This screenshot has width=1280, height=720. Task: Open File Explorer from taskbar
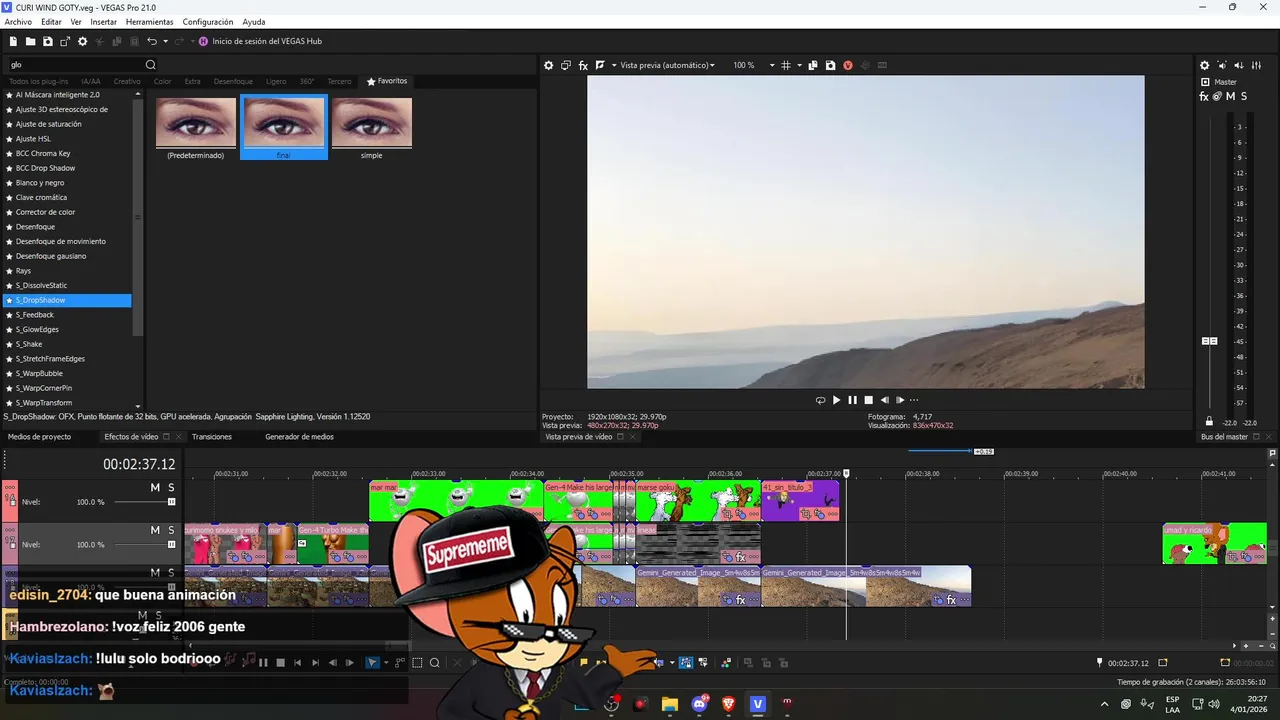coord(670,704)
